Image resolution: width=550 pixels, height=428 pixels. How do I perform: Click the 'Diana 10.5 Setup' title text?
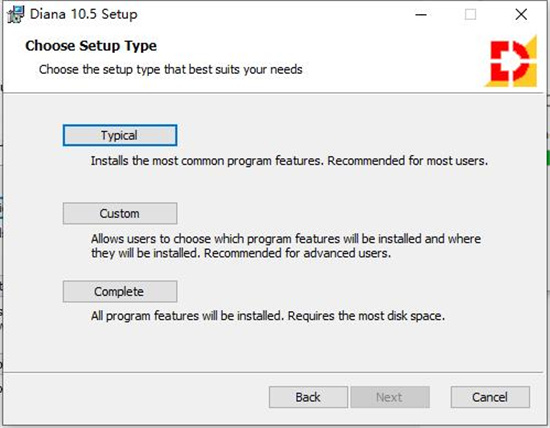(x=83, y=14)
